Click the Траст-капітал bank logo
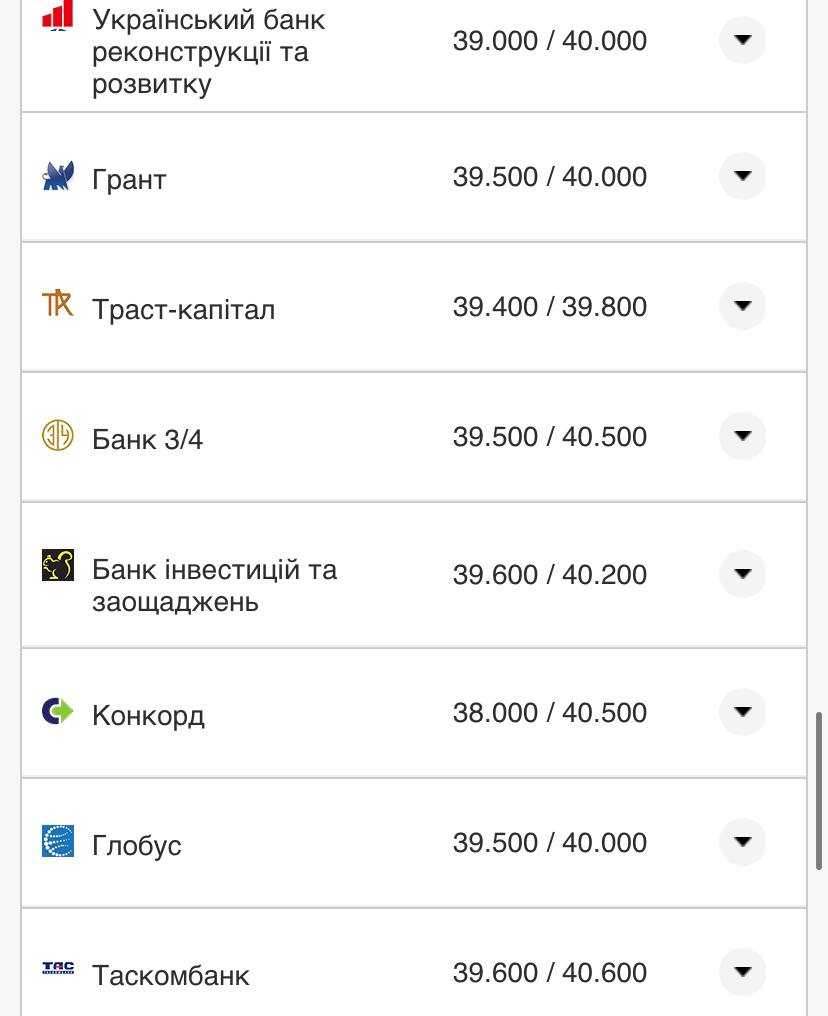 [58, 303]
